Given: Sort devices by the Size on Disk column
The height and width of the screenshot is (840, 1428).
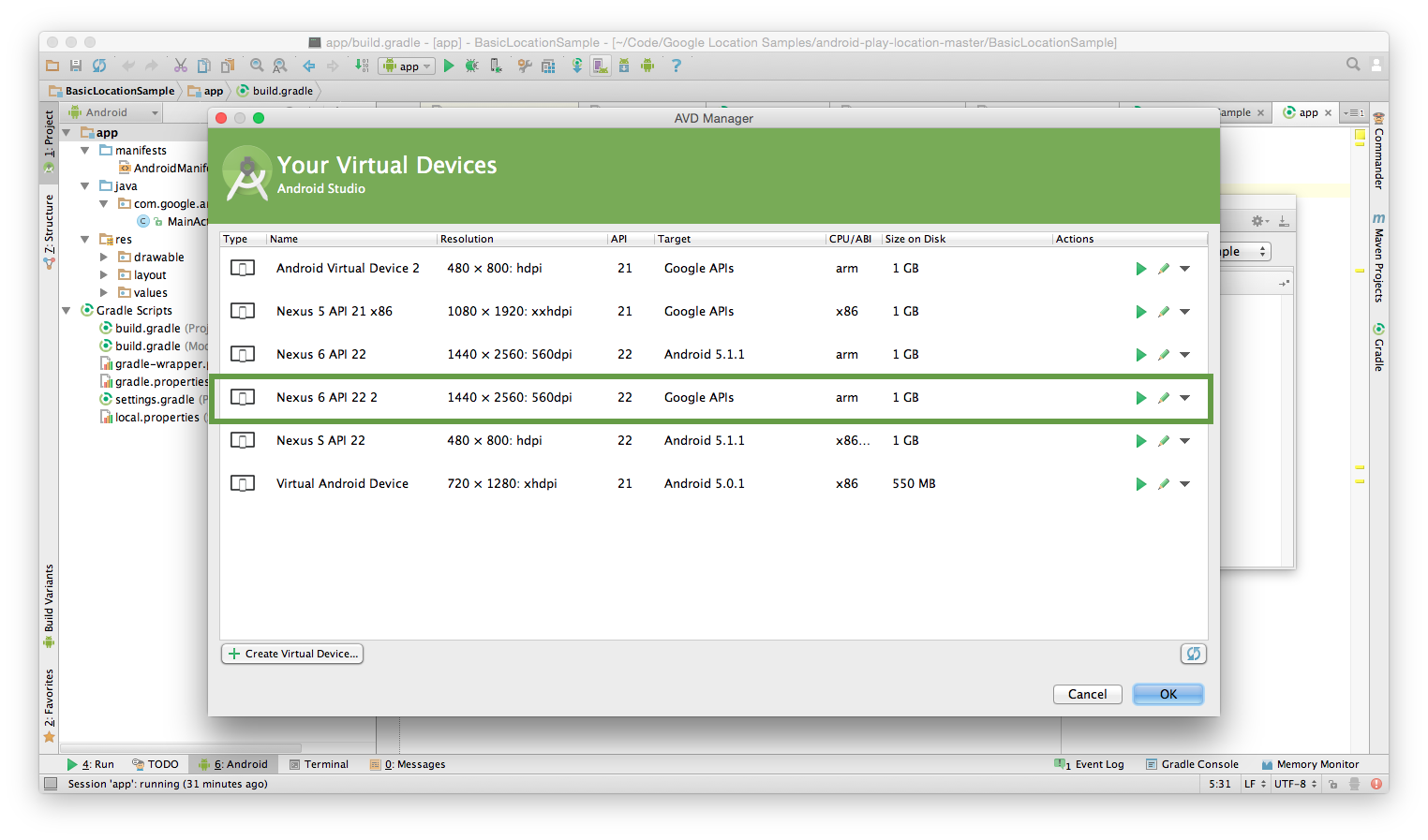Looking at the screenshot, I should tap(967, 239).
